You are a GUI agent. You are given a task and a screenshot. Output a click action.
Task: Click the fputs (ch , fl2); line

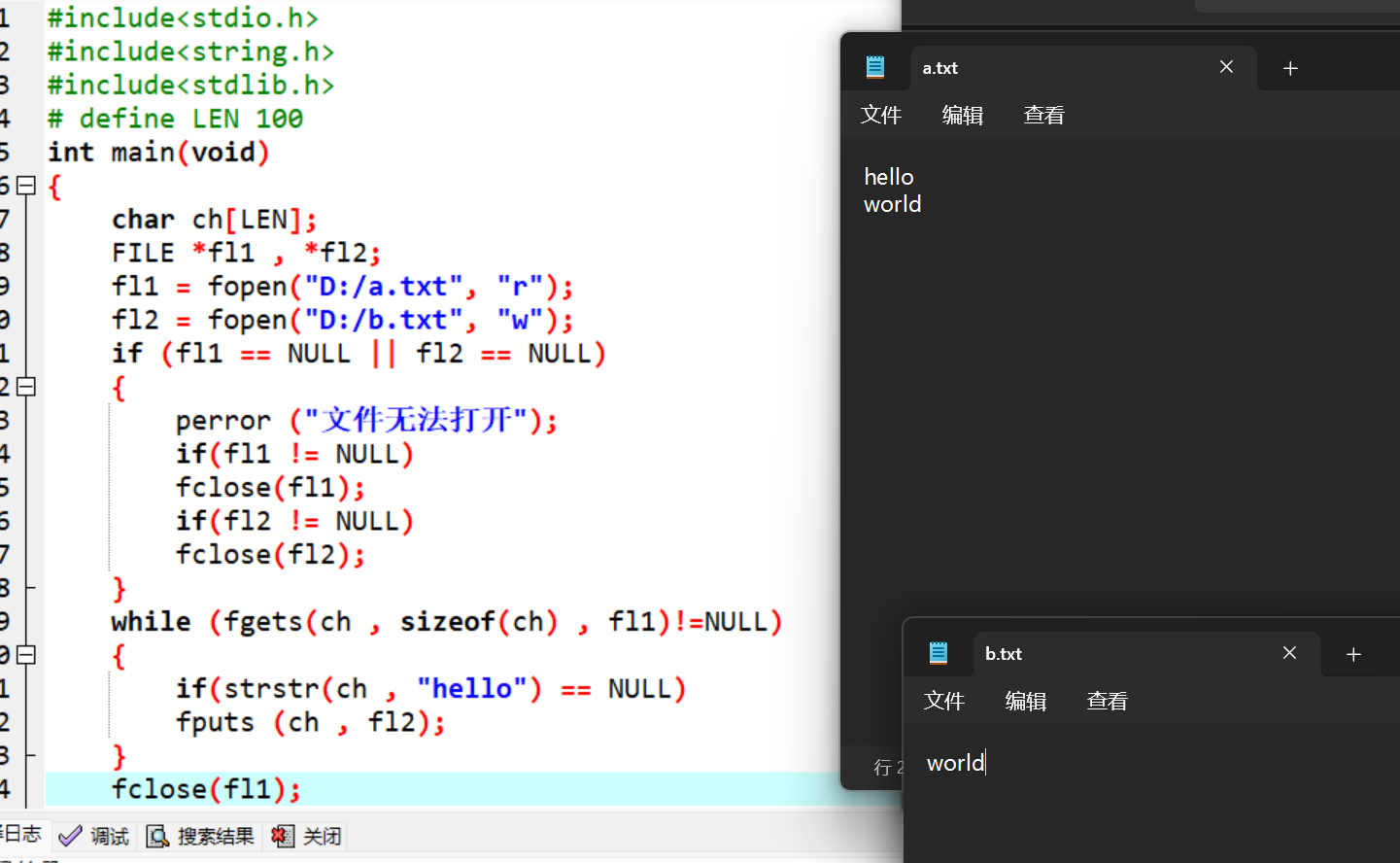click(310, 722)
